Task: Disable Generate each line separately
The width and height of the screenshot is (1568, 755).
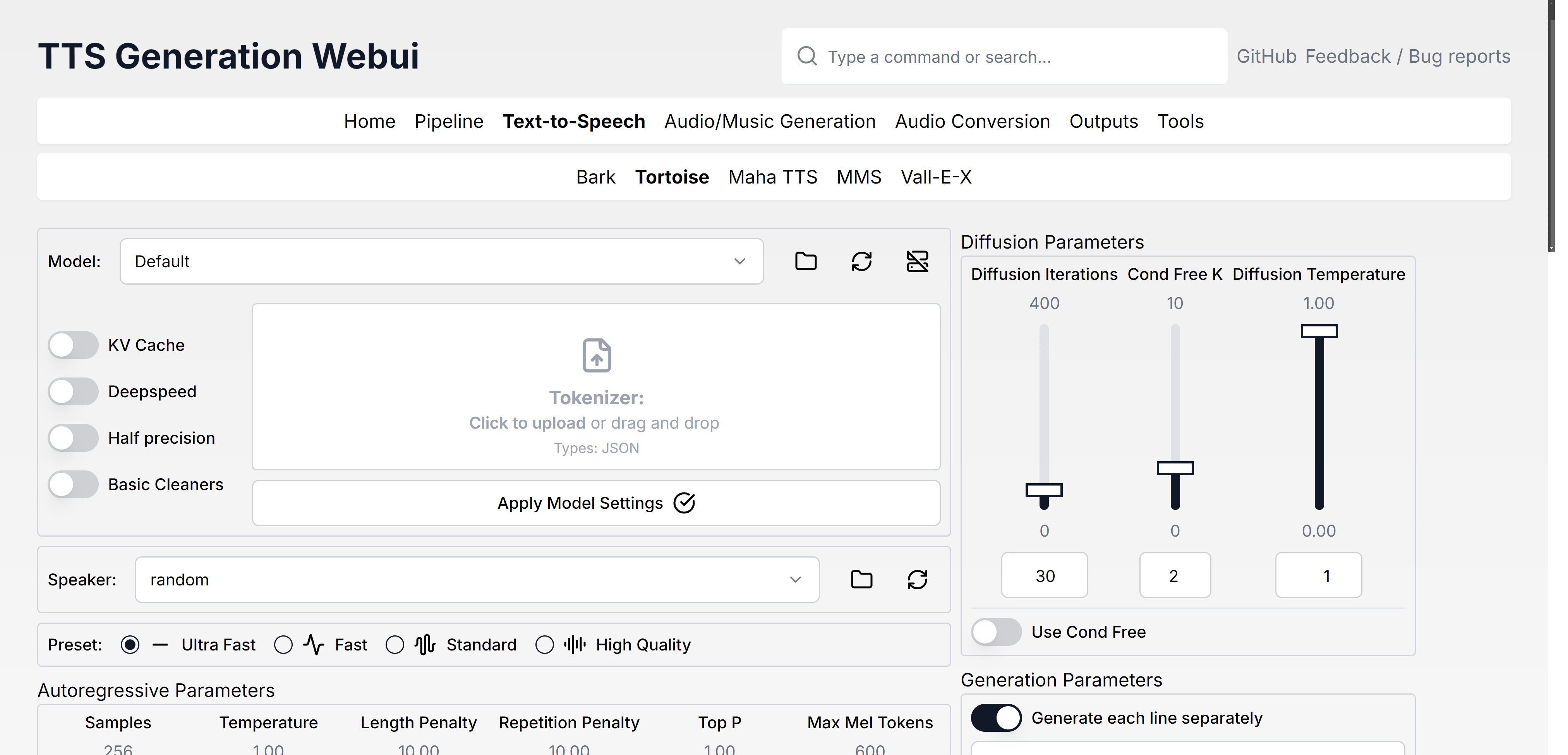Action: click(996, 718)
